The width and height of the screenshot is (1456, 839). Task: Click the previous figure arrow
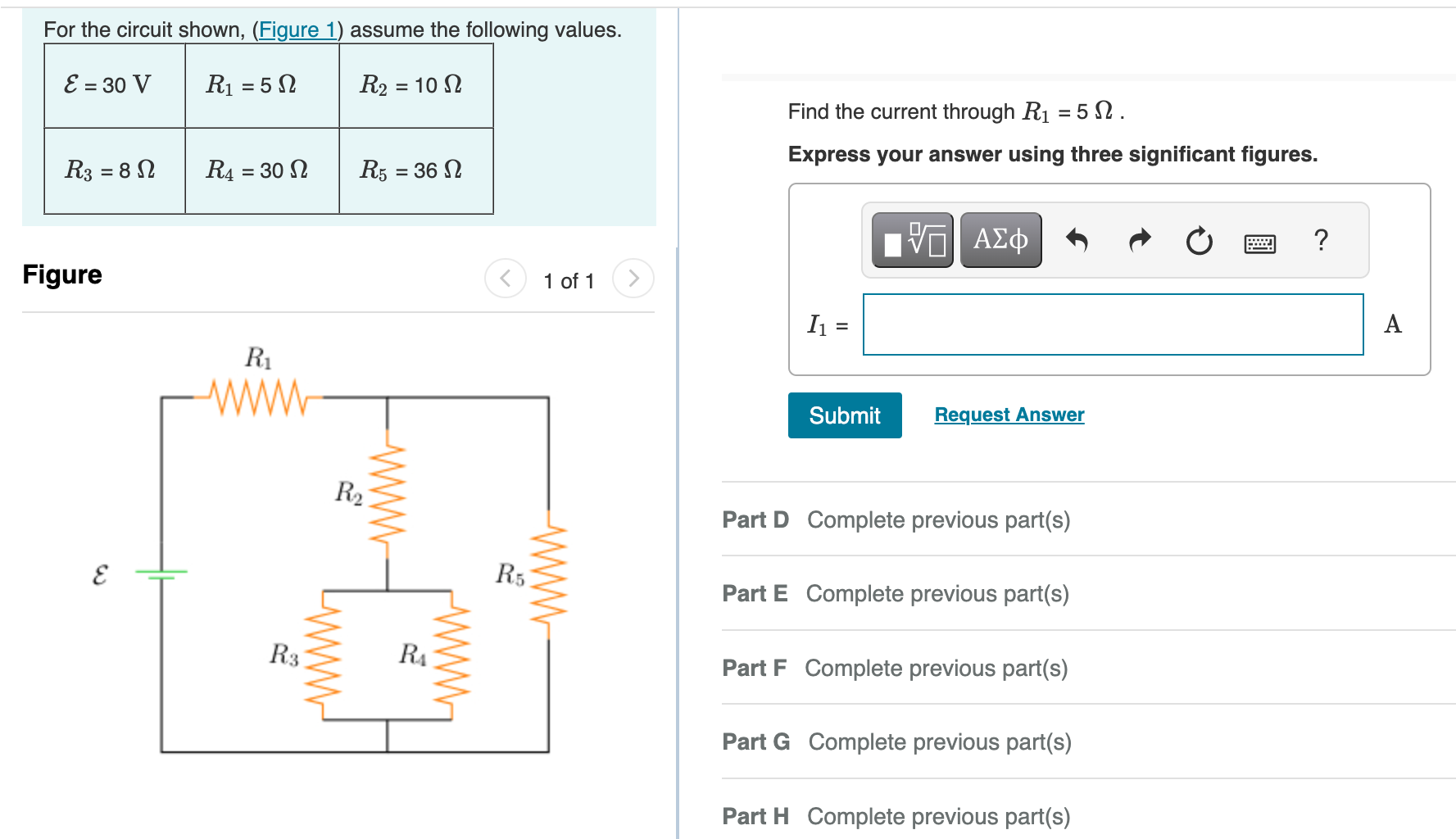pos(506,279)
